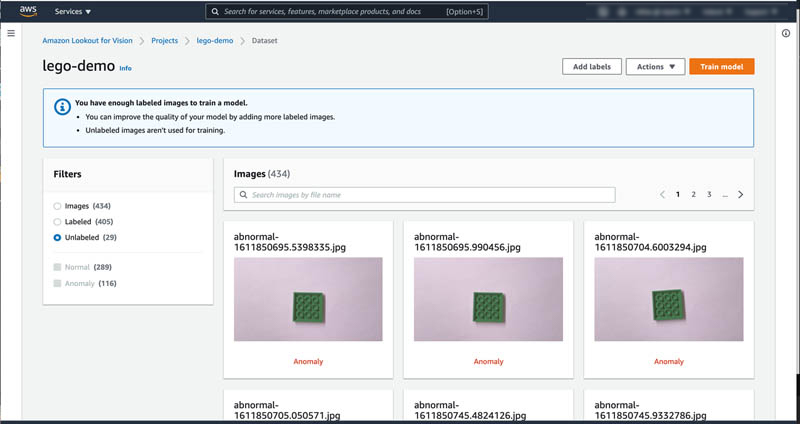Click the Filters panel heading
800x424 pixels.
(67, 174)
